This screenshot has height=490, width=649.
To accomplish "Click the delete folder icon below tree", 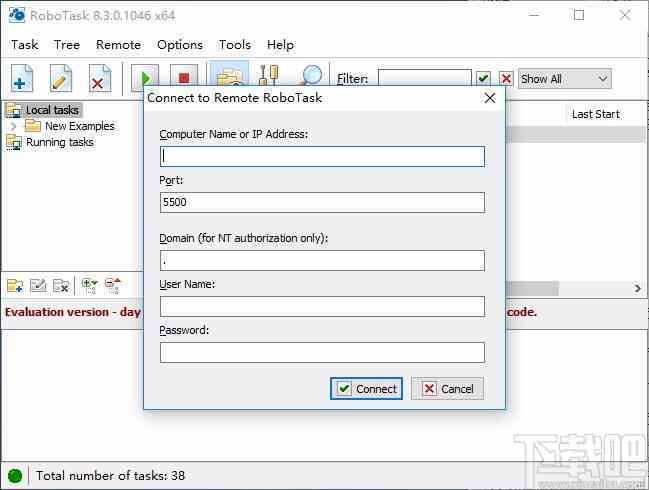I will pos(61,286).
